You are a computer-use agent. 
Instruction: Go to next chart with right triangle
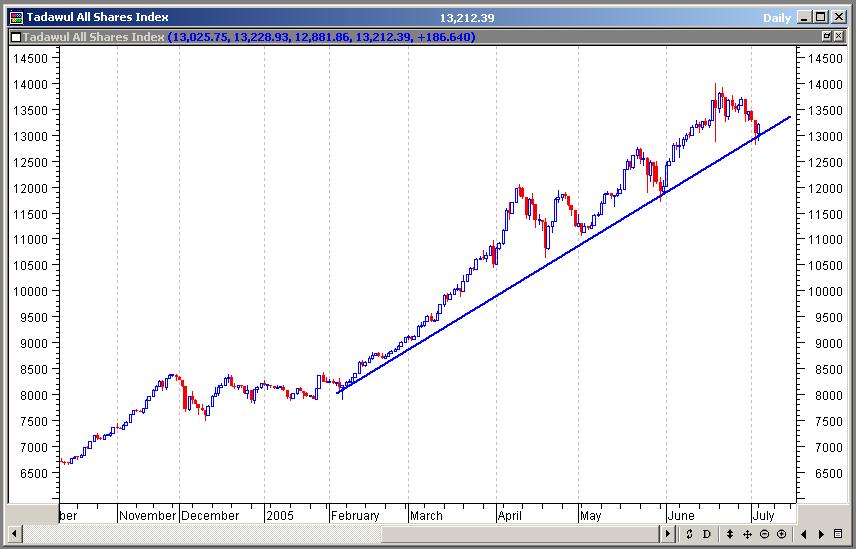point(821,534)
